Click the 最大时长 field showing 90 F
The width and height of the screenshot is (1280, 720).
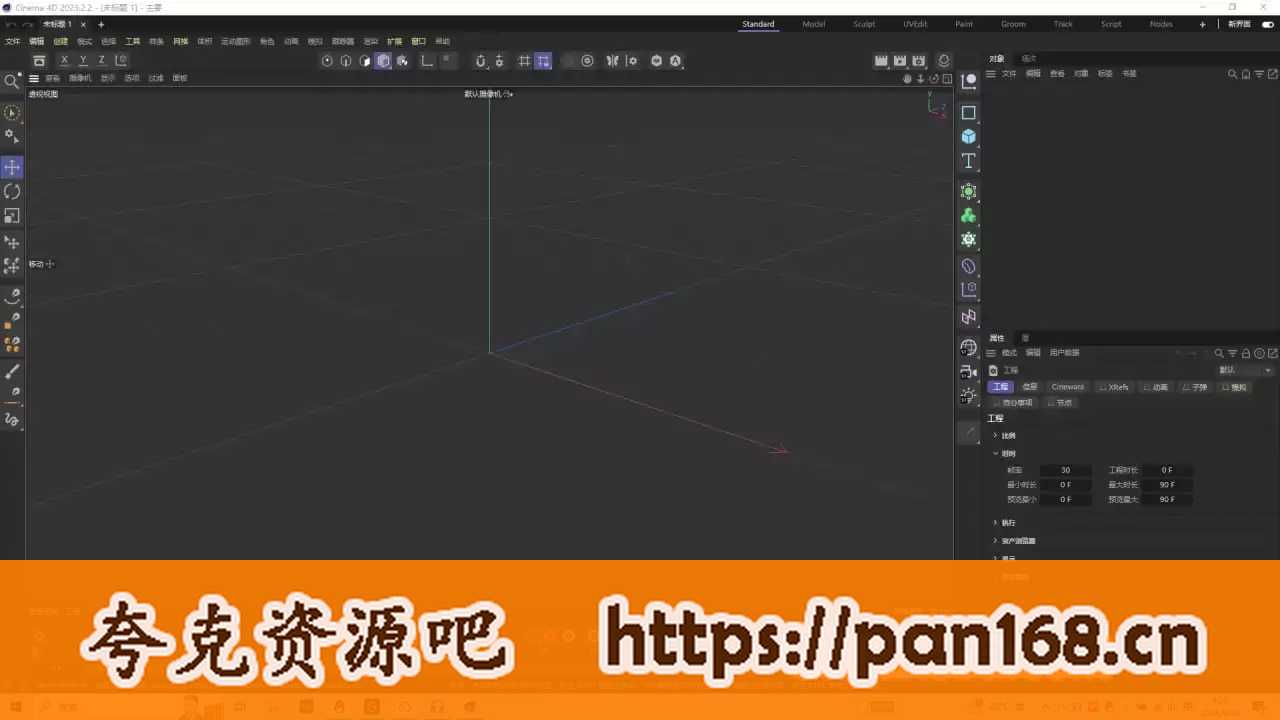pos(1167,485)
